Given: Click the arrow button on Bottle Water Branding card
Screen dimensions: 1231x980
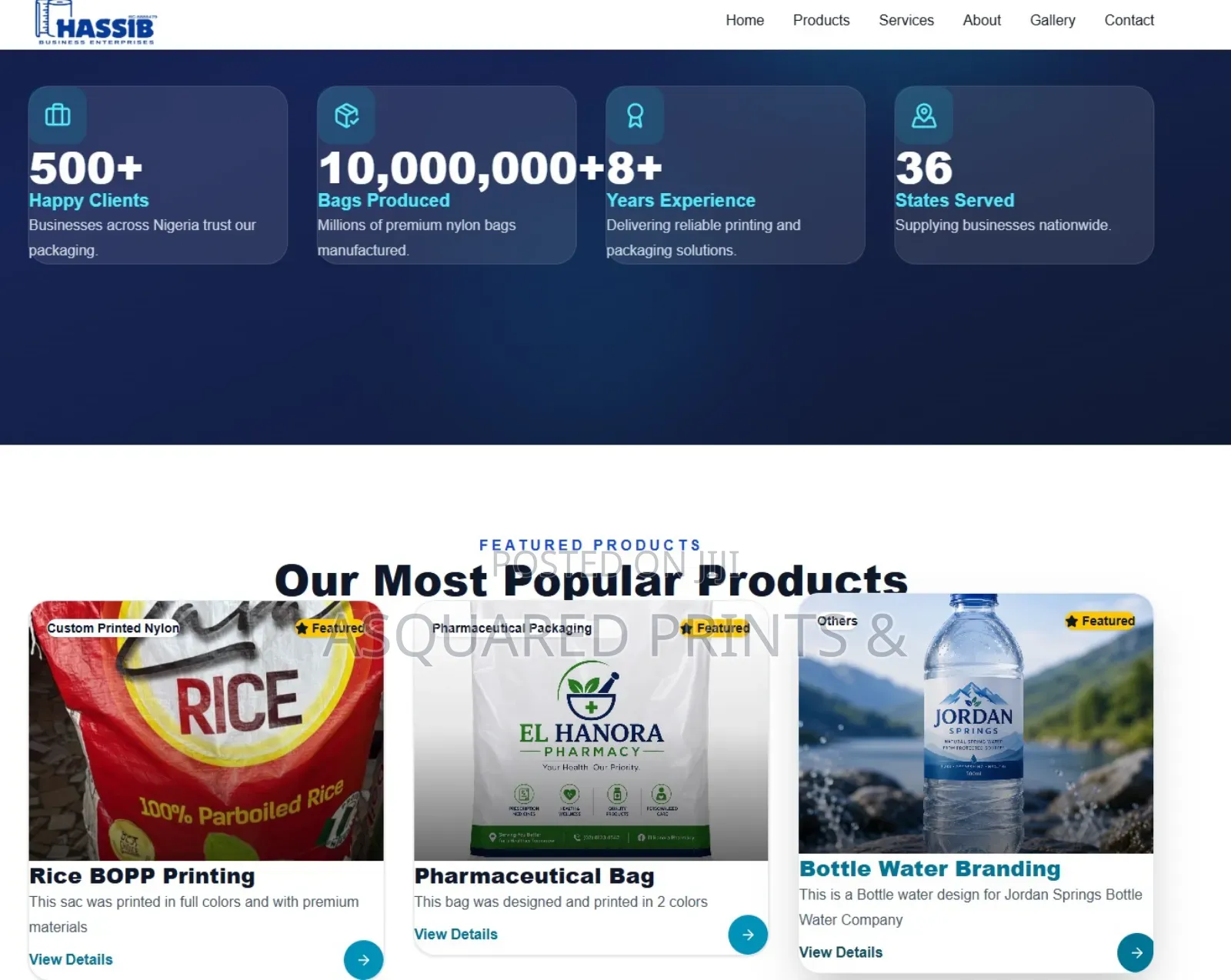Looking at the screenshot, I should pyautogui.click(x=1136, y=952).
